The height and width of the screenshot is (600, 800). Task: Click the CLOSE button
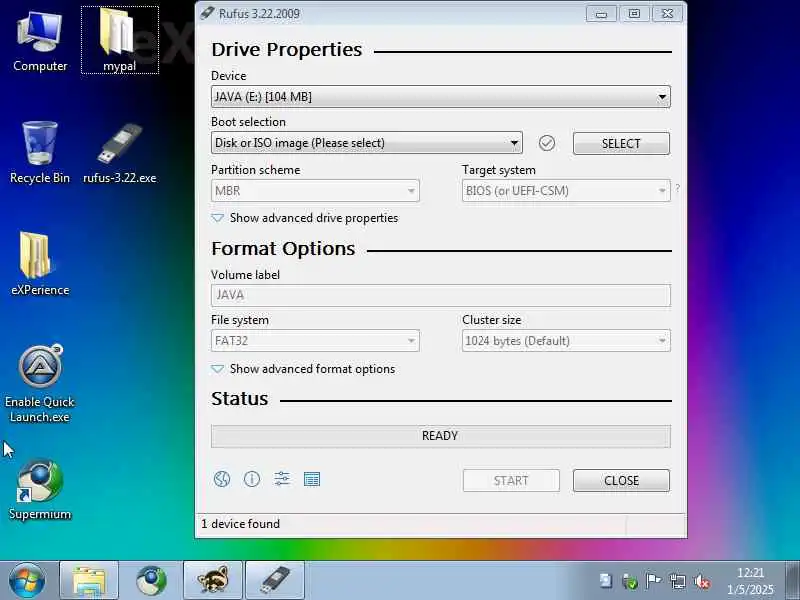point(621,481)
